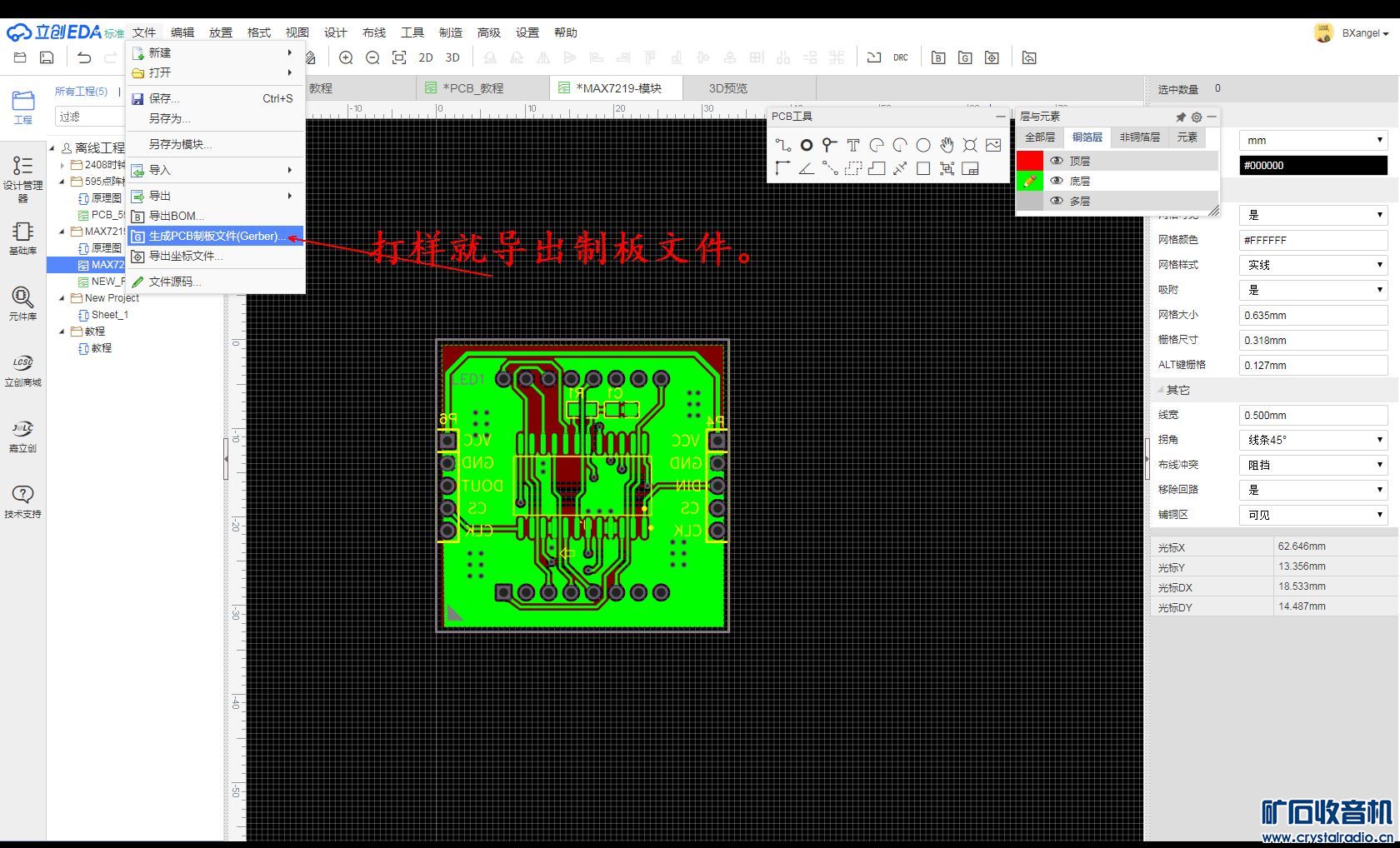Screen dimensions: 1400x848
Task: Open the 拐角 线条45° dropdown
Action: pos(1312,440)
